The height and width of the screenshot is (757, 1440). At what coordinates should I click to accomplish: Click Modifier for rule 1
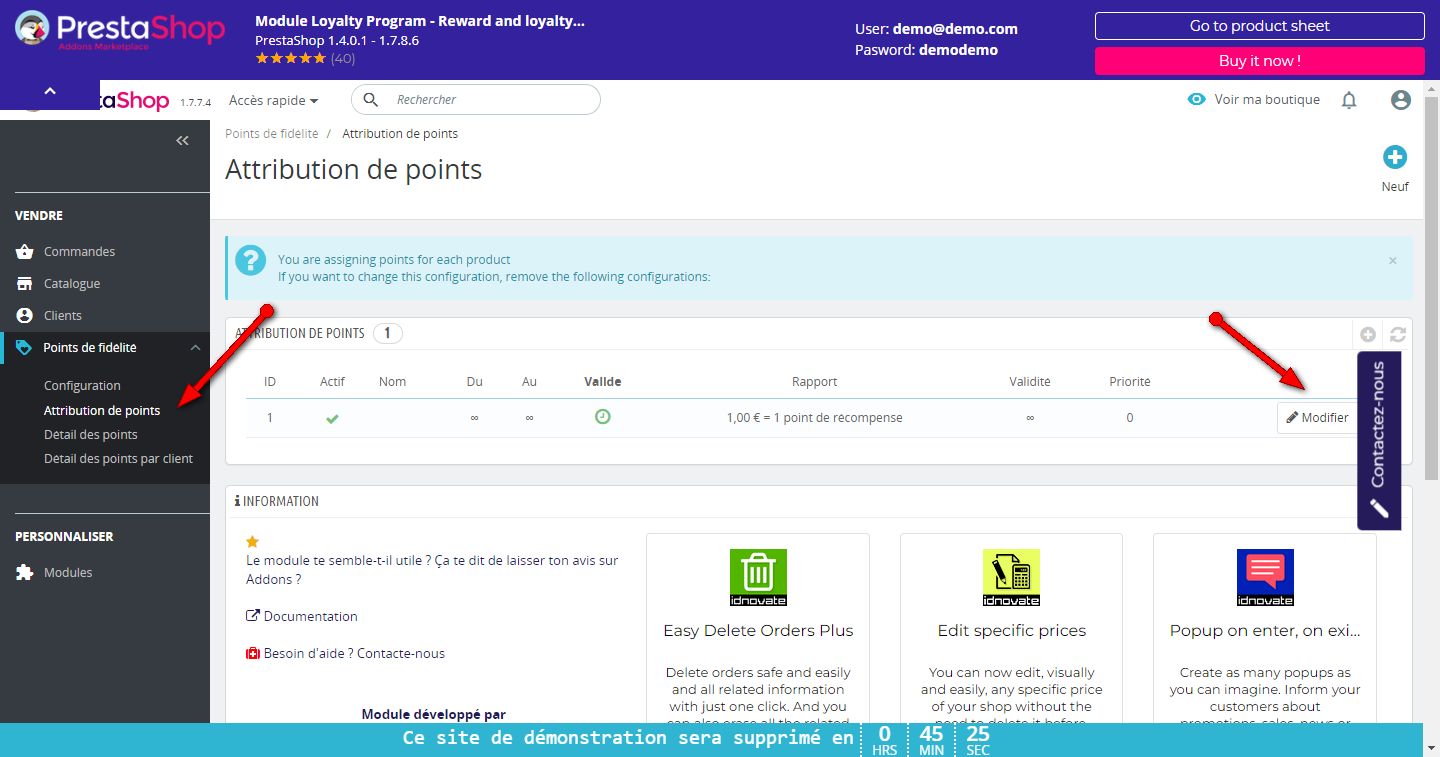pyautogui.click(x=1317, y=418)
